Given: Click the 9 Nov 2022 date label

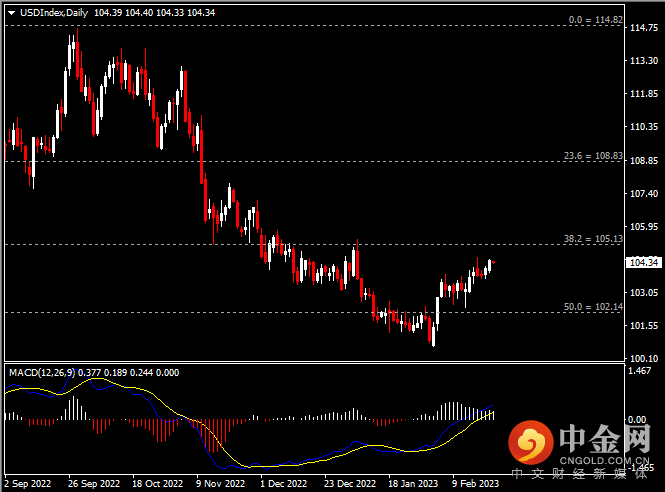Looking at the screenshot, I should (x=220, y=482).
